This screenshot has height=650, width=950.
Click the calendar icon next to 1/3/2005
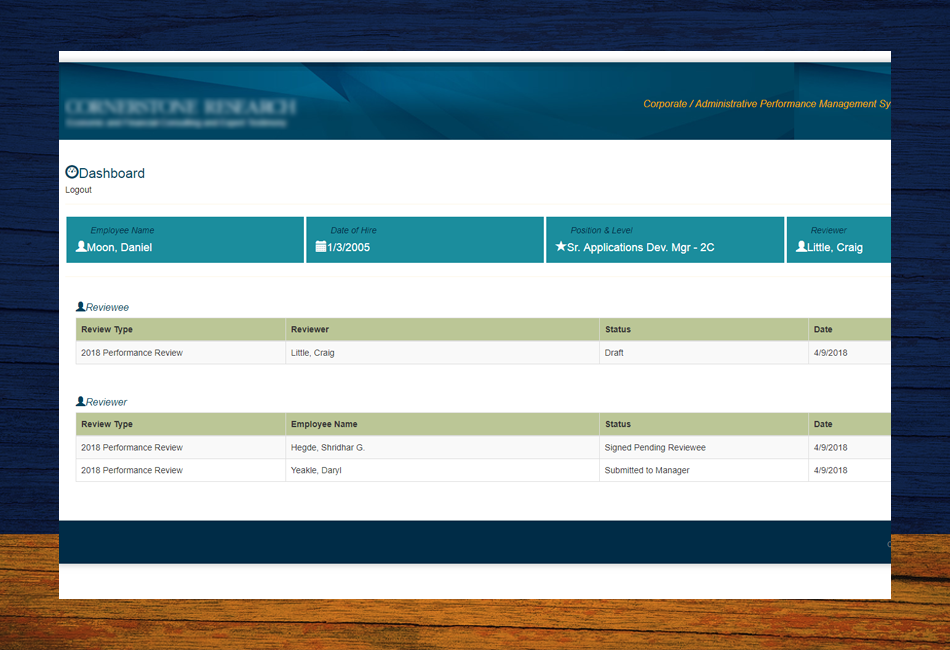click(x=321, y=246)
